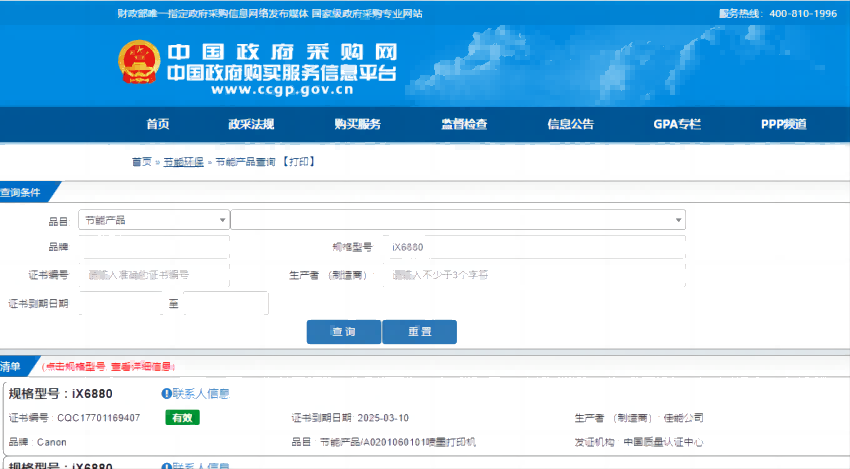Click issuing body 中国质量认证中心
Viewport: 850px width, 469px height.
coord(663,442)
